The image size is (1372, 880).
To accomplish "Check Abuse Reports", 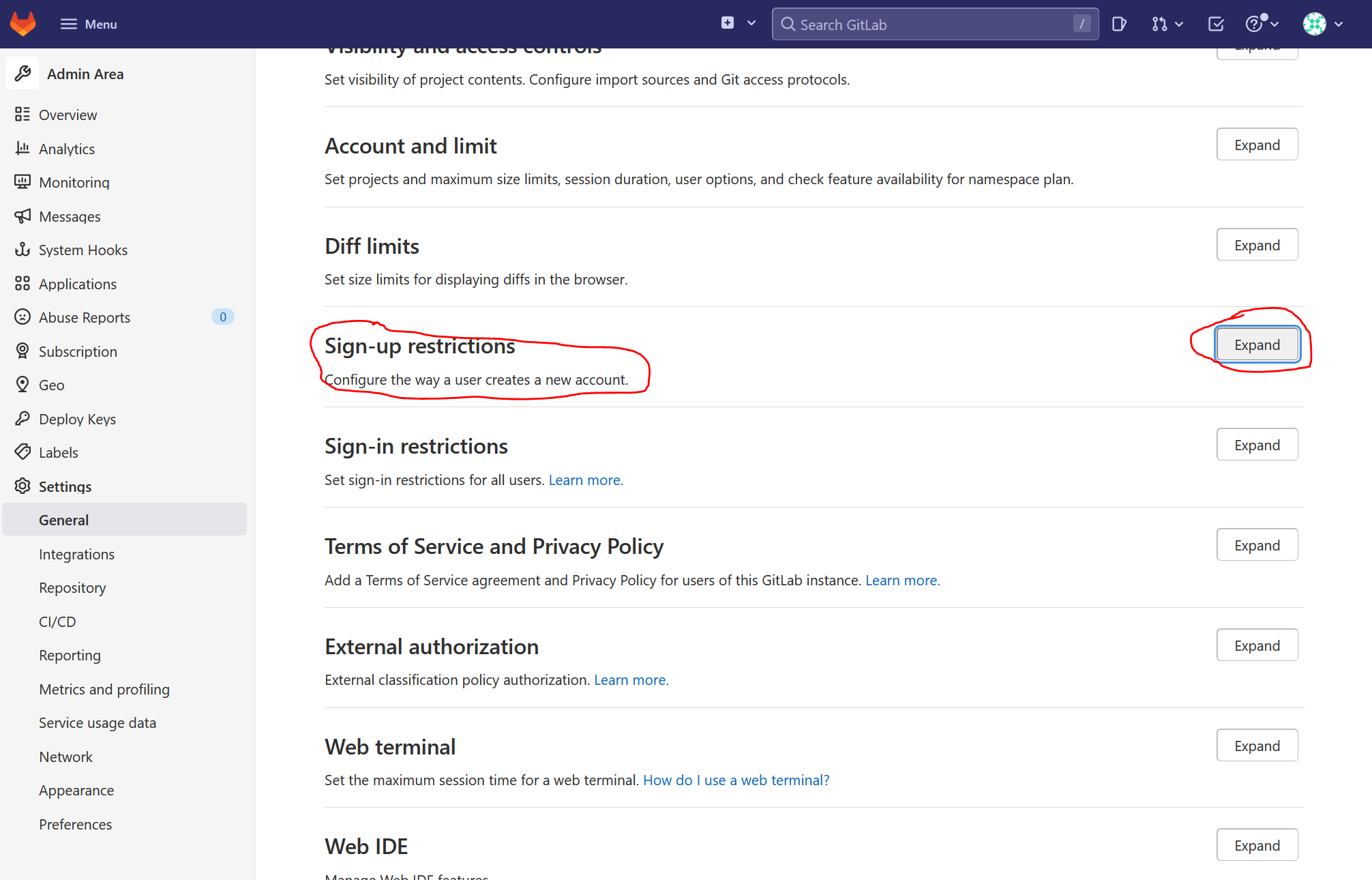I will click(x=85, y=317).
